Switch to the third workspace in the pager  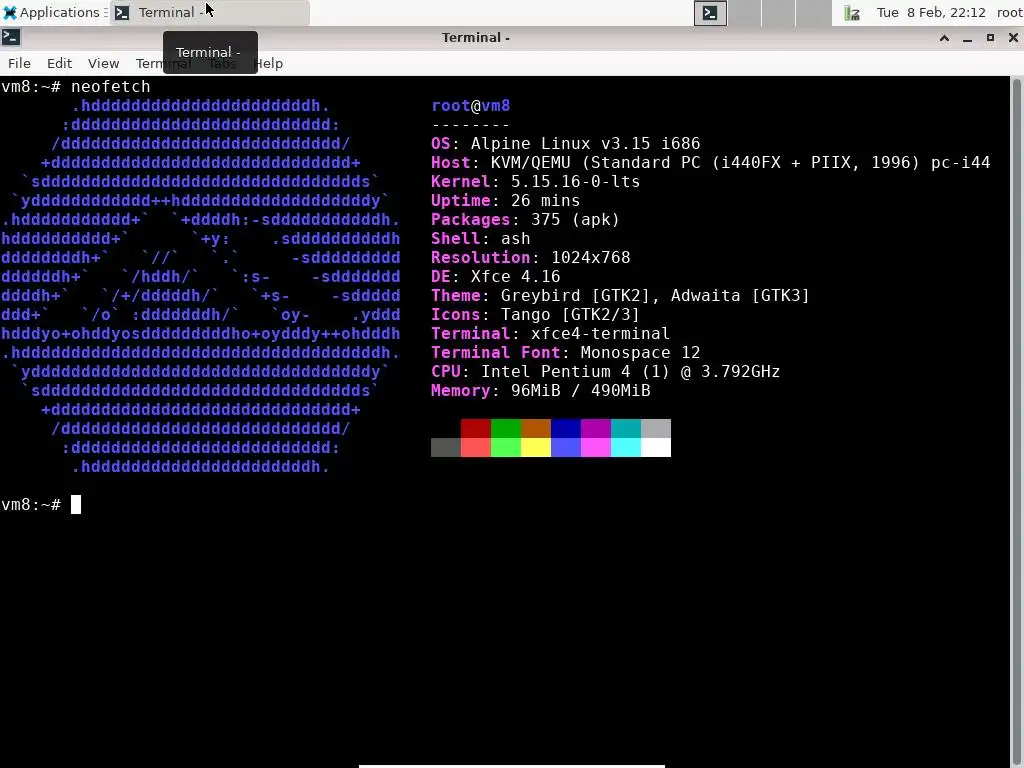click(x=779, y=12)
